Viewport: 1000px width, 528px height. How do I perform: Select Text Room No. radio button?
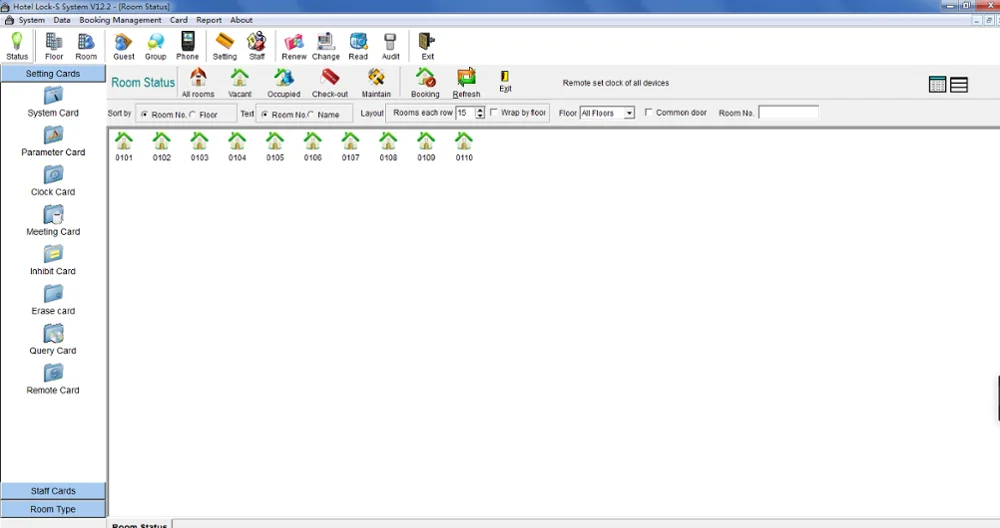(265, 115)
